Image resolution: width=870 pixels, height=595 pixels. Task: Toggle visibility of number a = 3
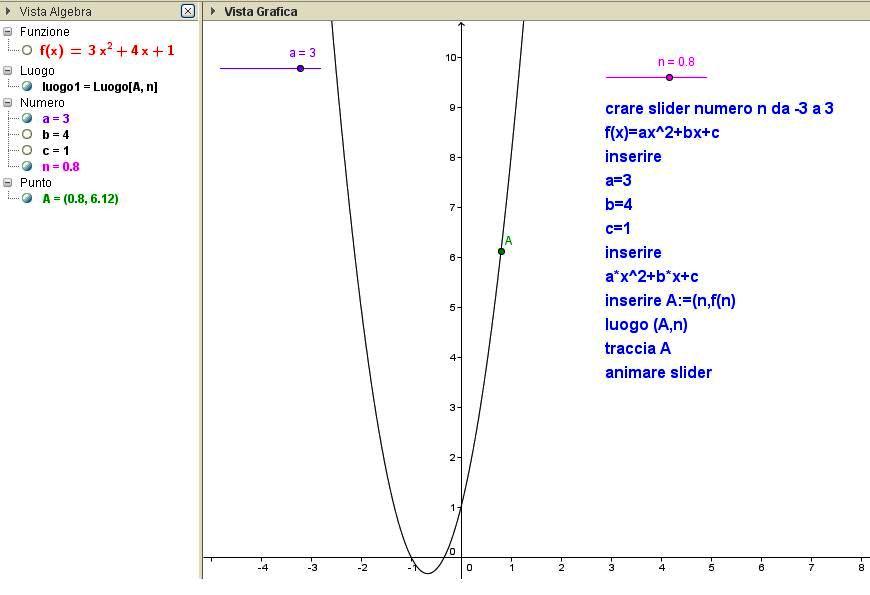tap(27, 118)
